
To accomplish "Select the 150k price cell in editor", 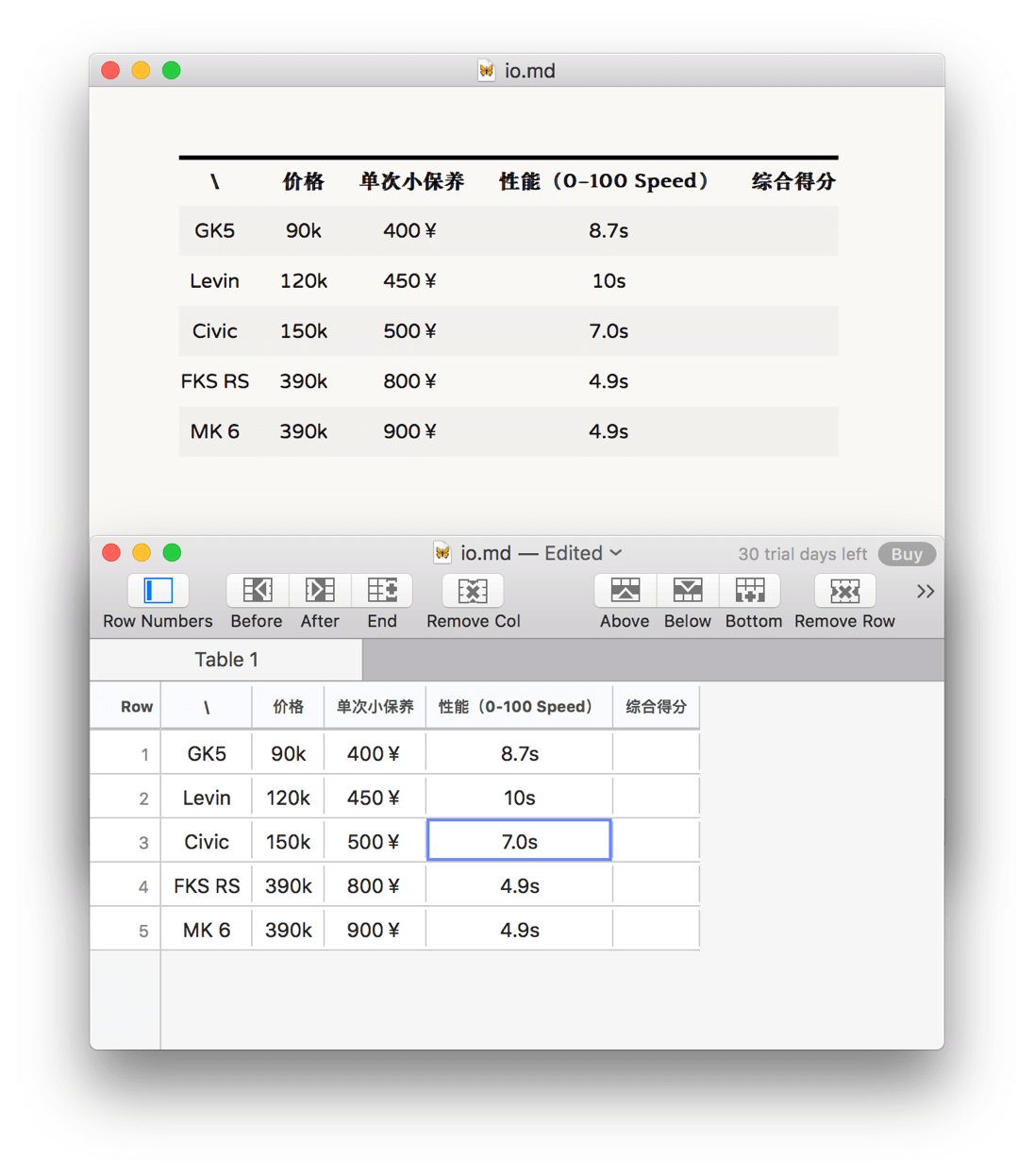I will [x=289, y=841].
